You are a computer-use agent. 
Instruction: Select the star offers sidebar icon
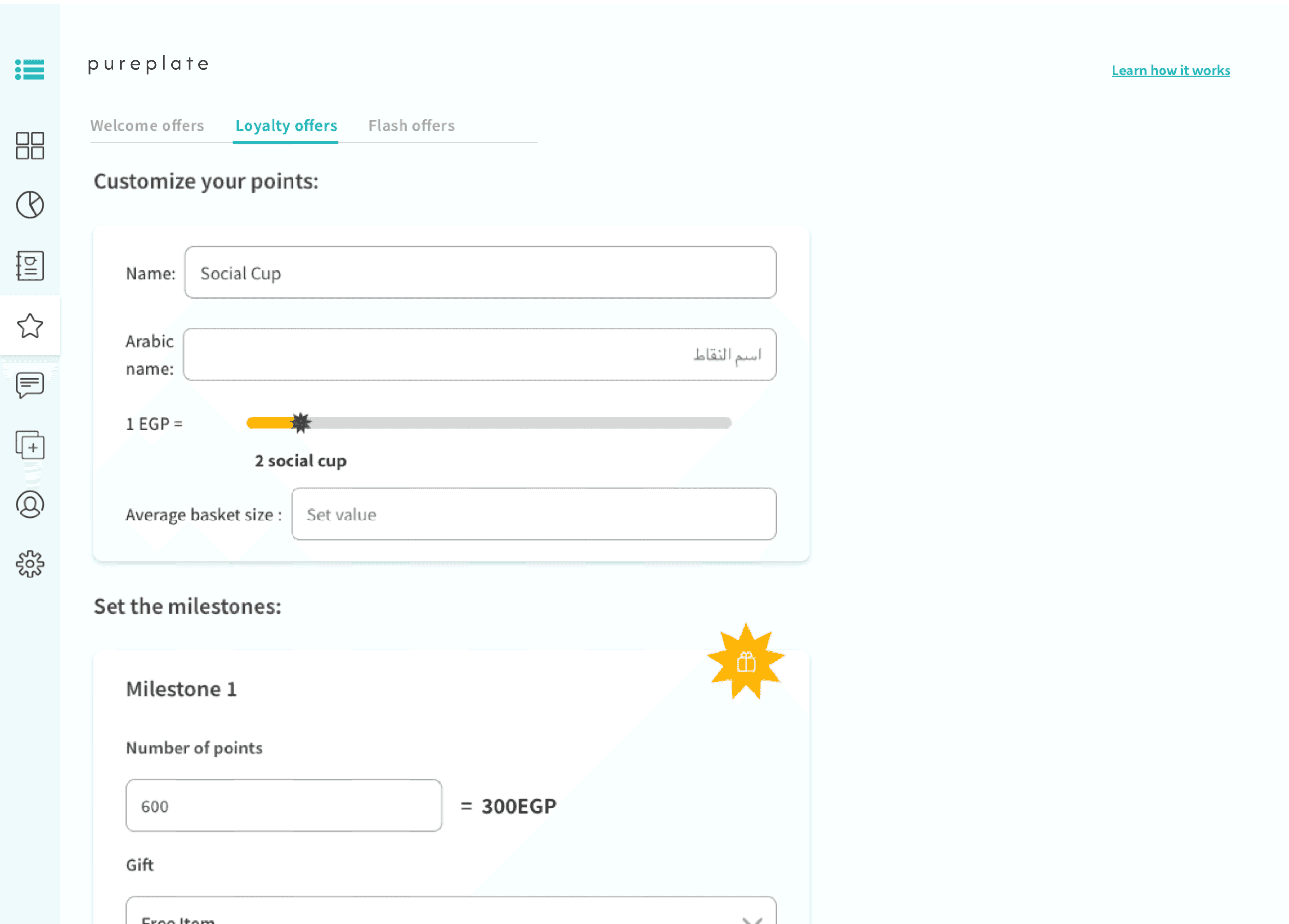[30, 326]
